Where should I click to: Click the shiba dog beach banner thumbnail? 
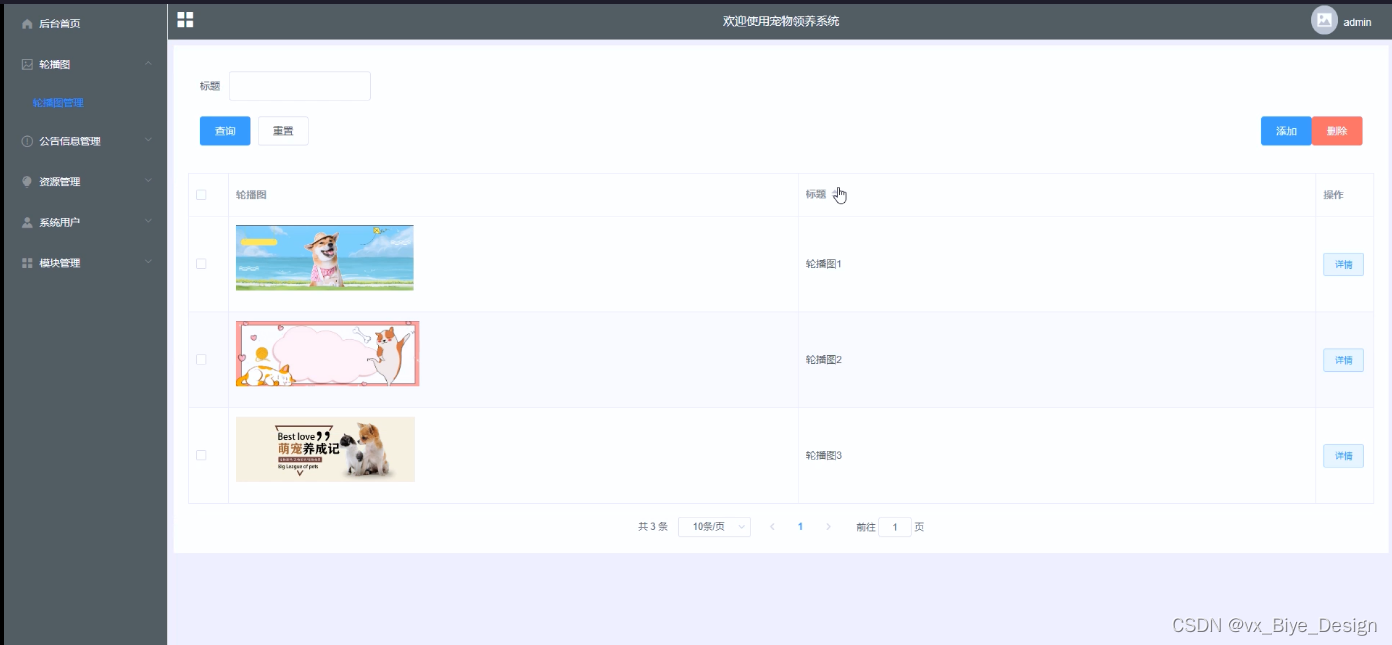click(x=325, y=258)
